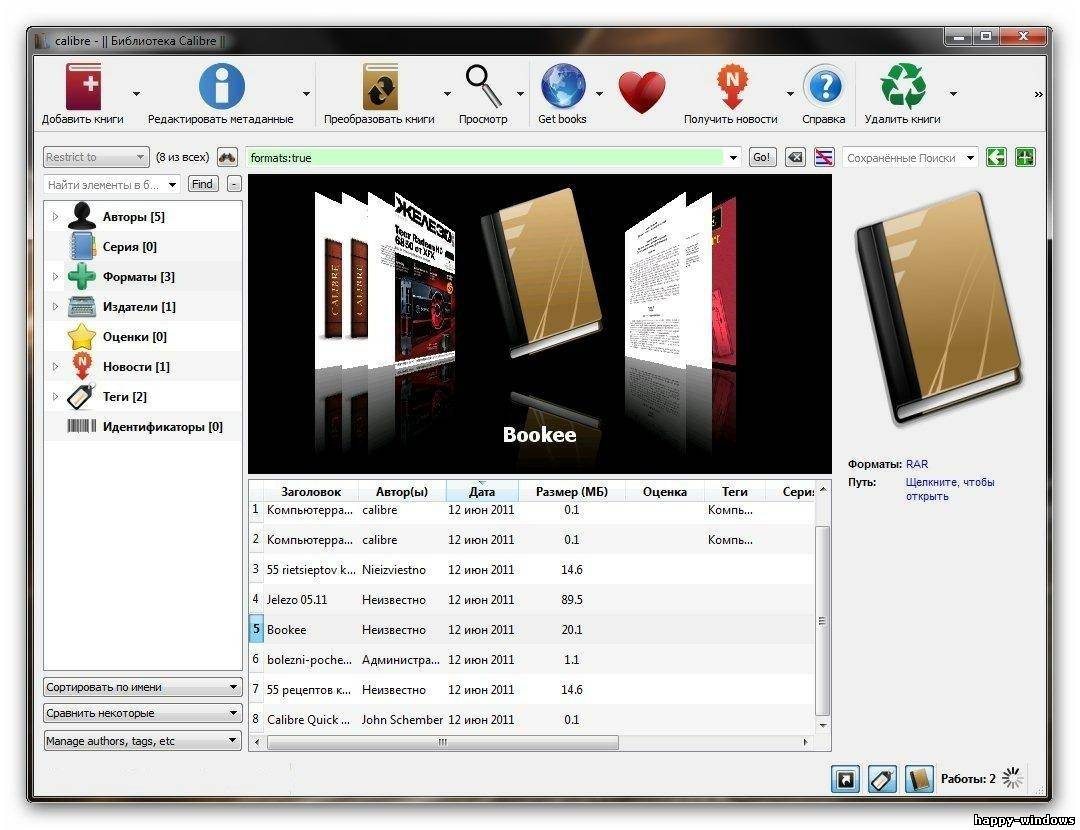Sort by the Дата column header
The width and height of the screenshot is (1080, 830).
point(482,491)
